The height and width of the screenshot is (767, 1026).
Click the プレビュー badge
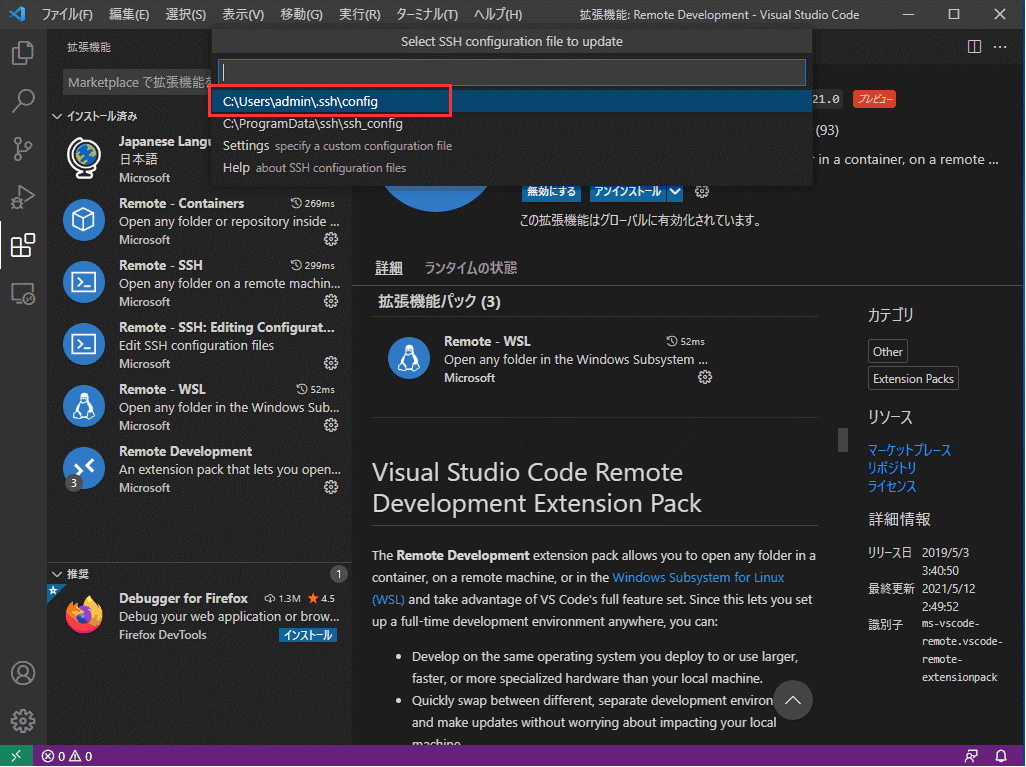[874, 99]
